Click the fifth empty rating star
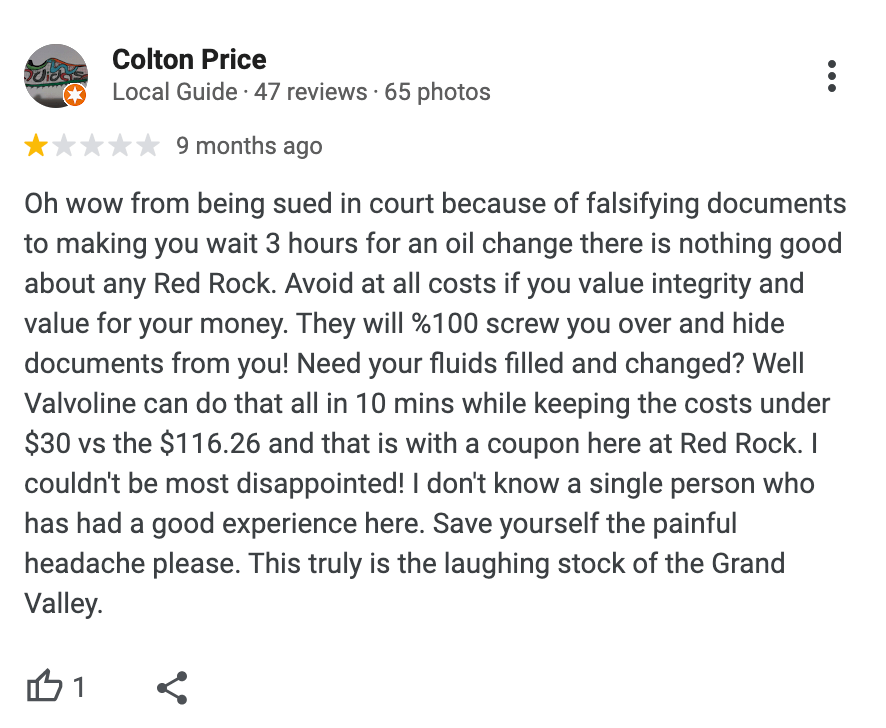 point(148,146)
